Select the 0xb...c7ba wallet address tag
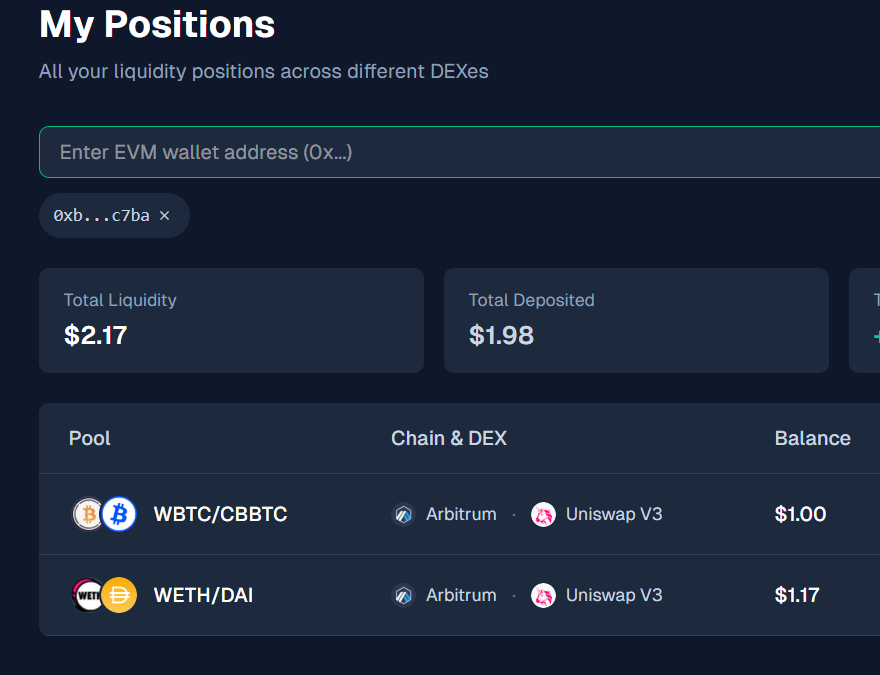The height and width of the screenshot is (675, 880). [x=102, y=216]
